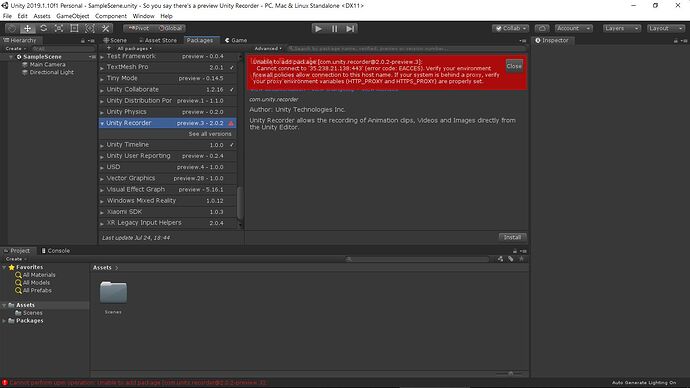Expand the Packages folder in Project
Screen dimensions: 690x388
pos(4,321)
